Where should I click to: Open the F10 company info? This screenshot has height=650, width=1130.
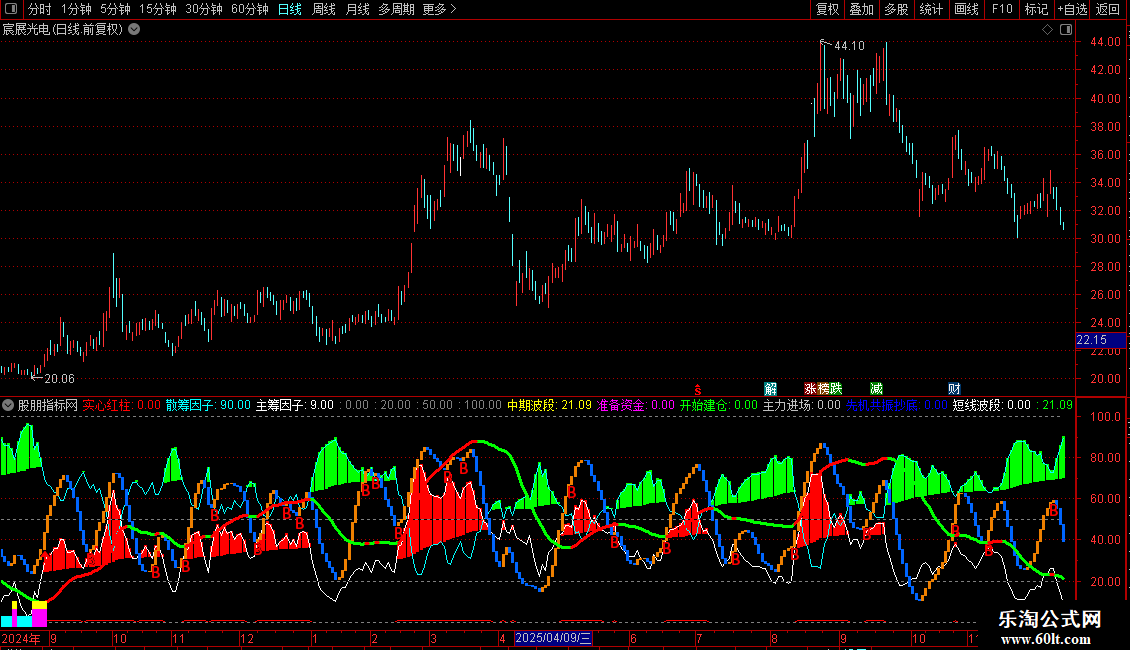pyautogui.click(x=1002, y=9)
